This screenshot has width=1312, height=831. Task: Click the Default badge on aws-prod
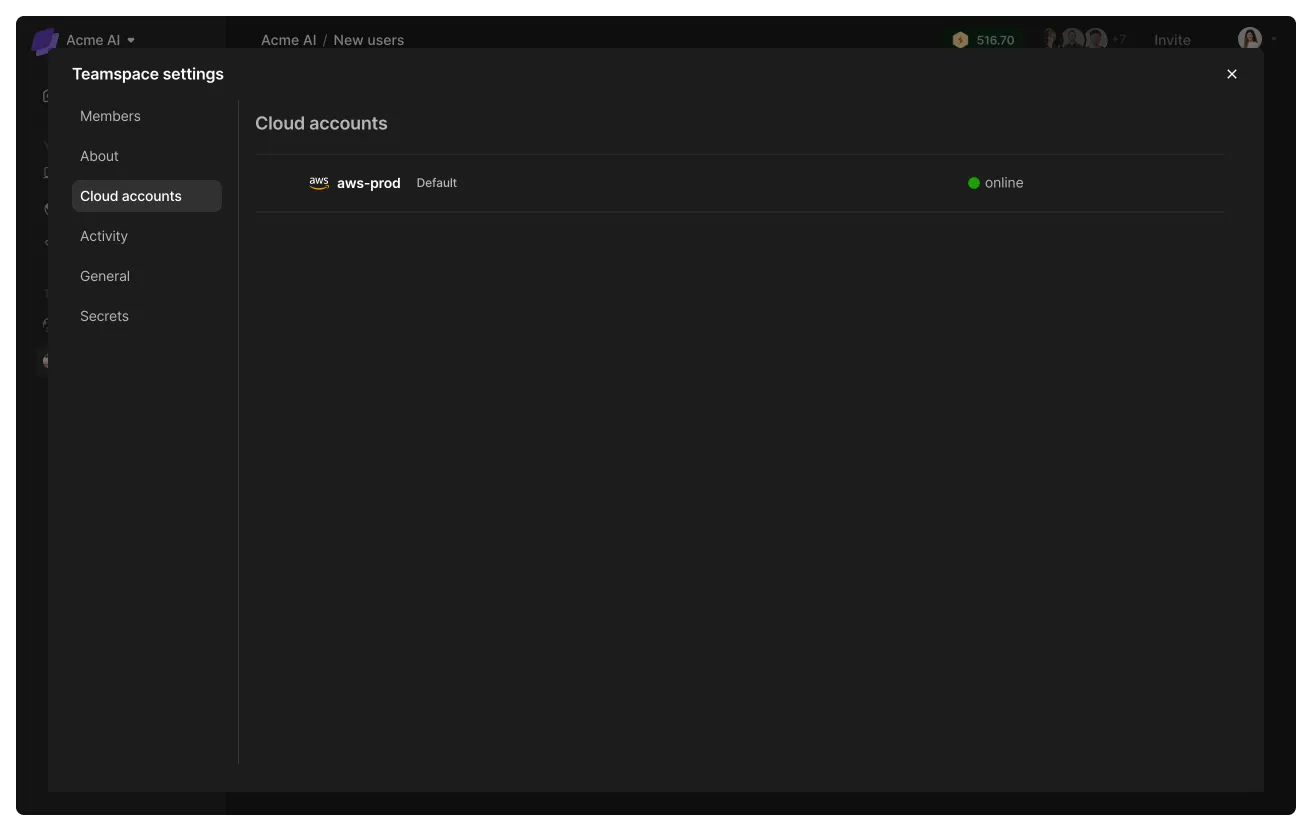click(437, 183)
